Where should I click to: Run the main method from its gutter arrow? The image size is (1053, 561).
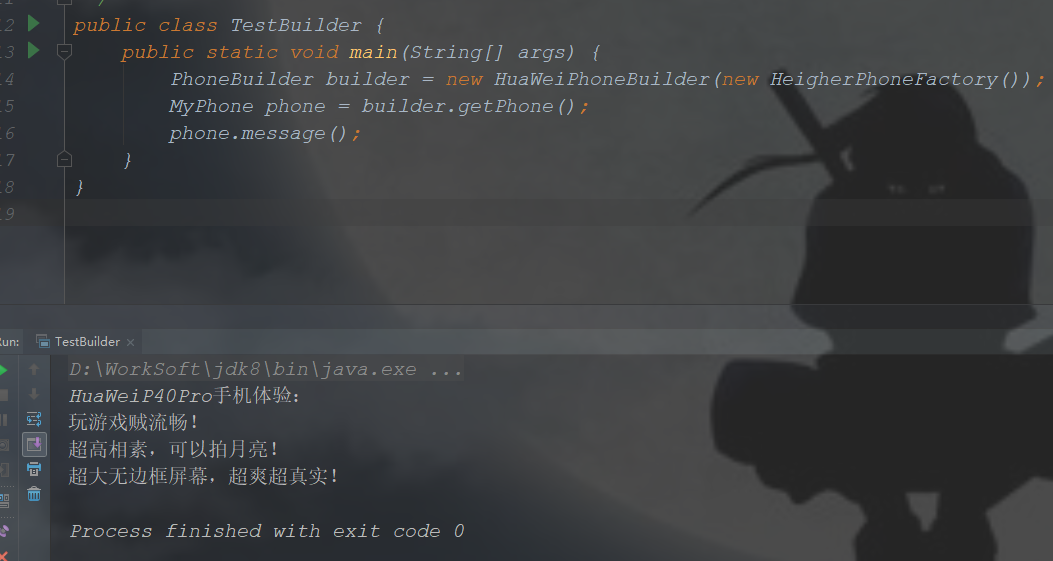34,50
